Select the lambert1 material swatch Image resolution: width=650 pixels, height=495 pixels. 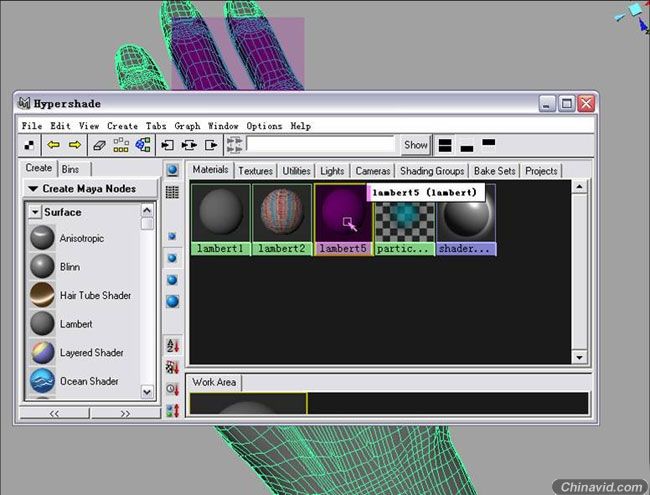coord(221,220)
